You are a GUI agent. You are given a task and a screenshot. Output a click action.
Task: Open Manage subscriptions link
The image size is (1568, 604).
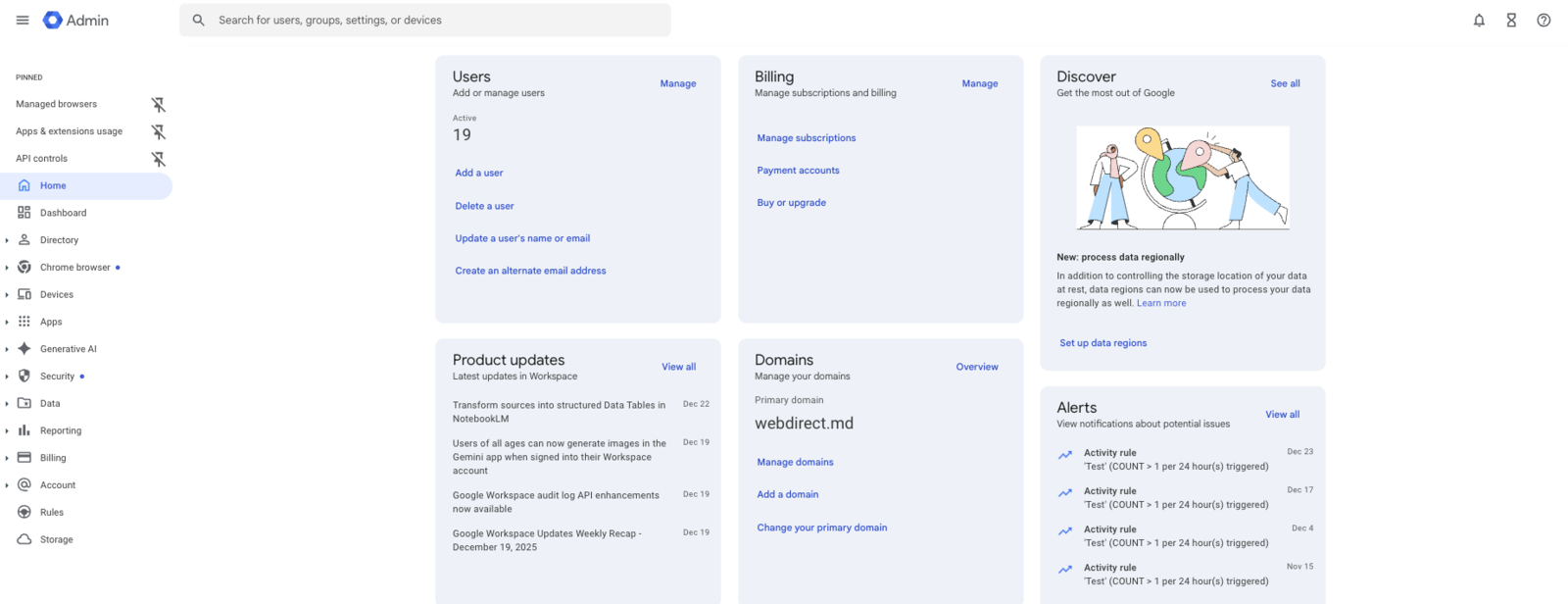(x=807, y=138)
